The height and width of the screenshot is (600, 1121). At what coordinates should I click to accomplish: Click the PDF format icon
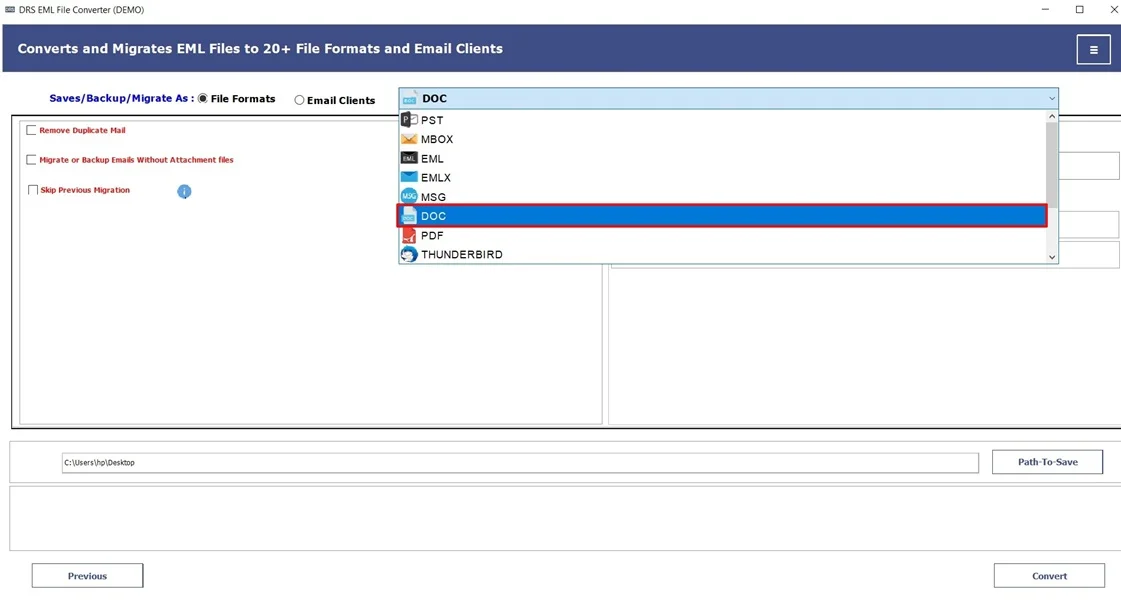[408, 235]
